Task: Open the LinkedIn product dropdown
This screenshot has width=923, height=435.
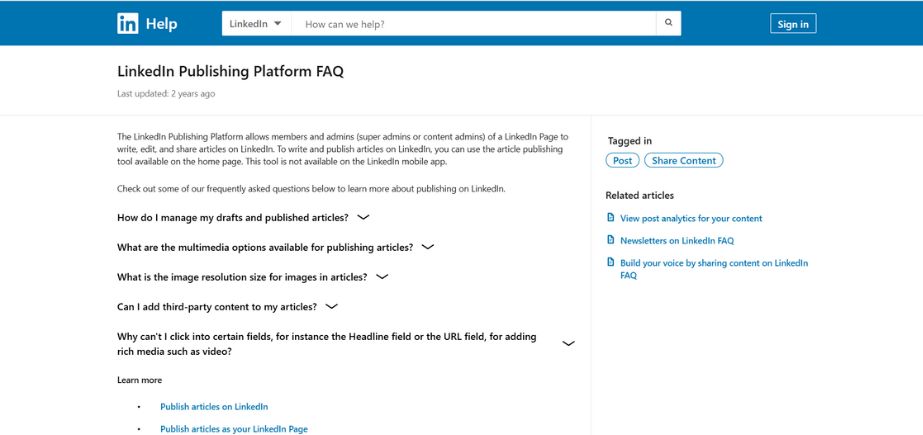Action: [256, 24]
